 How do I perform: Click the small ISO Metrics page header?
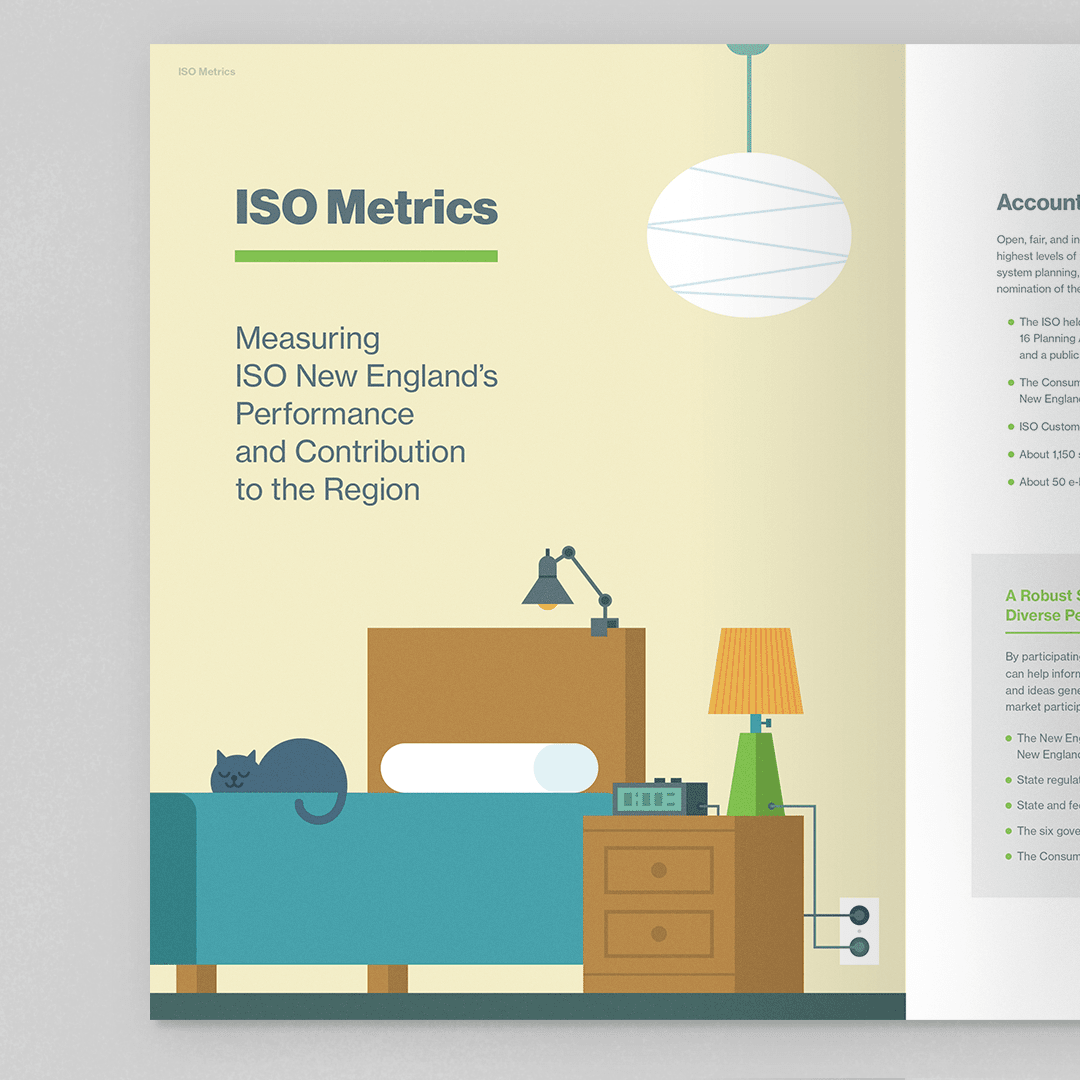207,72
